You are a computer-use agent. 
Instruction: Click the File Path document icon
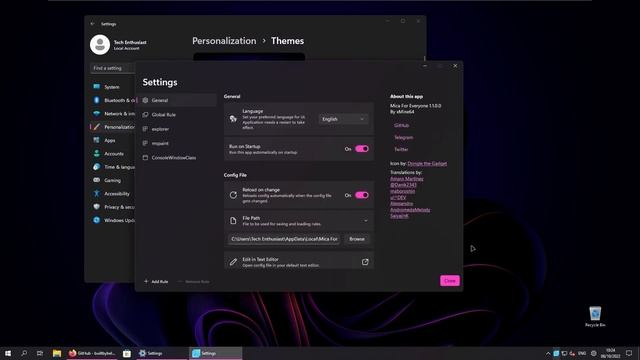click(233, 221)
